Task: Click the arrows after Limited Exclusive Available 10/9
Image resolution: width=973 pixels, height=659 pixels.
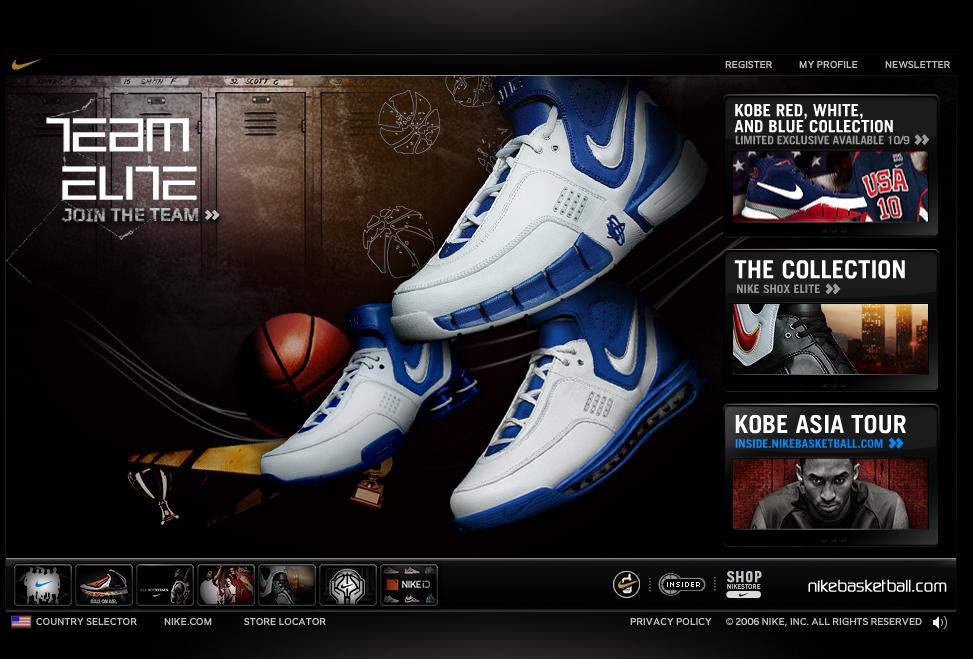Action: [921, 140]
